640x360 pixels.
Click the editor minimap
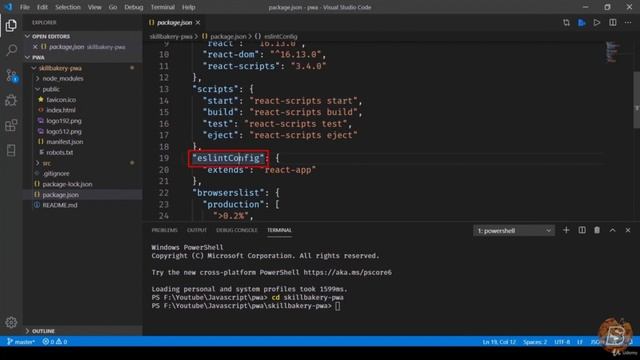coord(612,52)
